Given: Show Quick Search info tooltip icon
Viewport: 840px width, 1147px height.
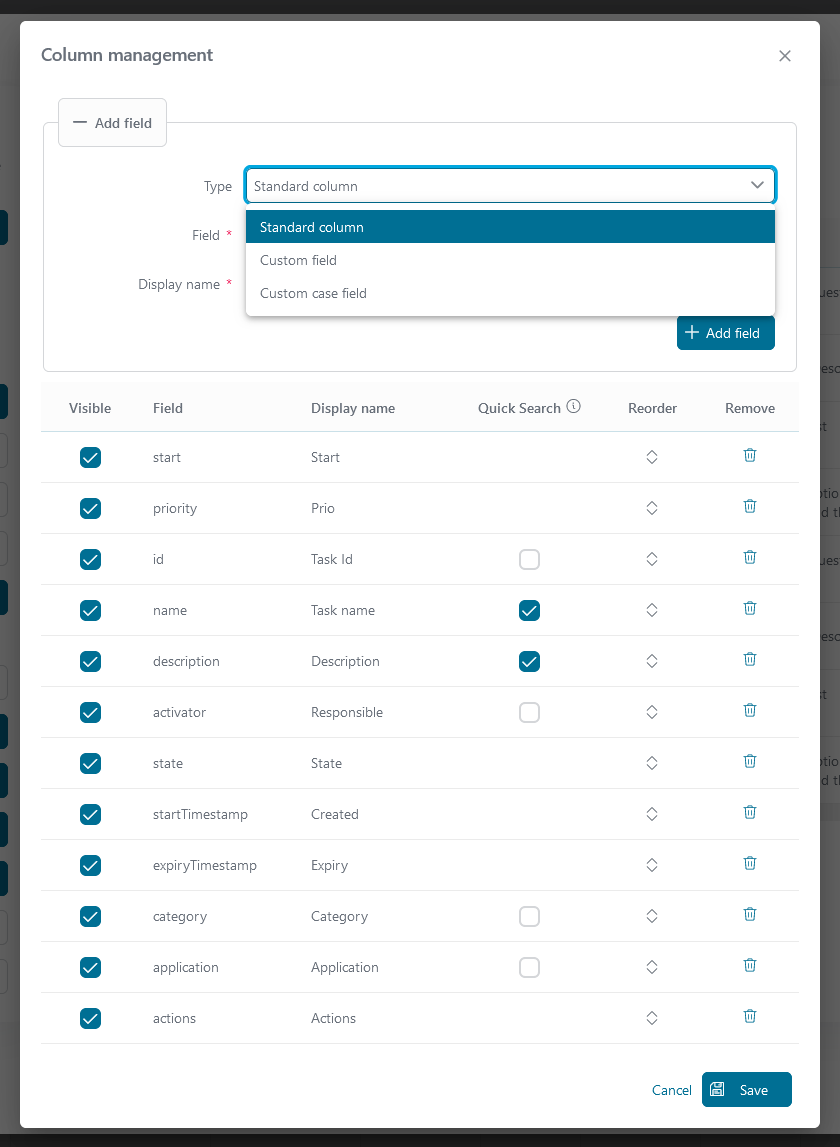Looking at the screenshot, I should [574, 407].
